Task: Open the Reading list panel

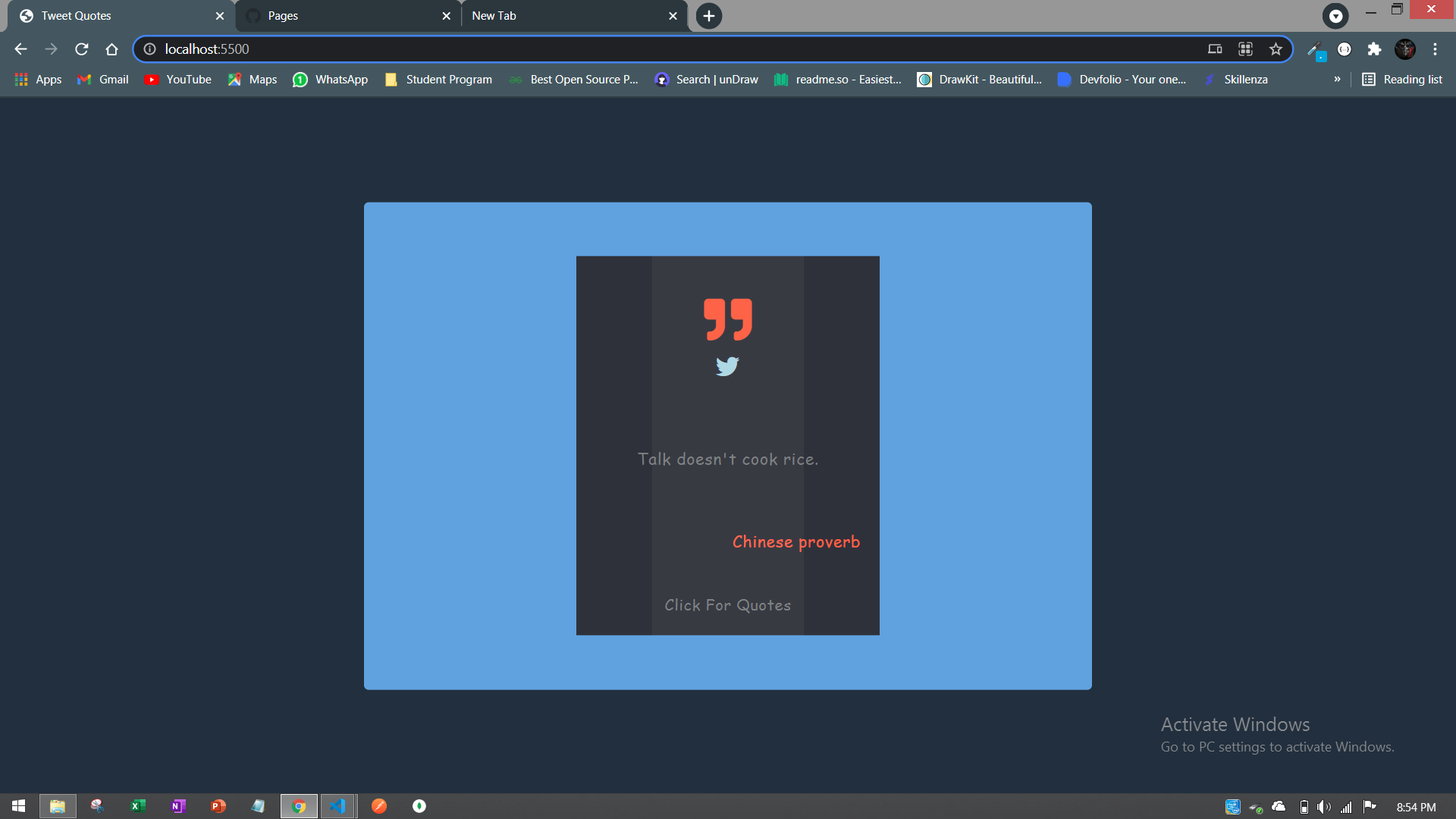Action: click(1402, 80)
